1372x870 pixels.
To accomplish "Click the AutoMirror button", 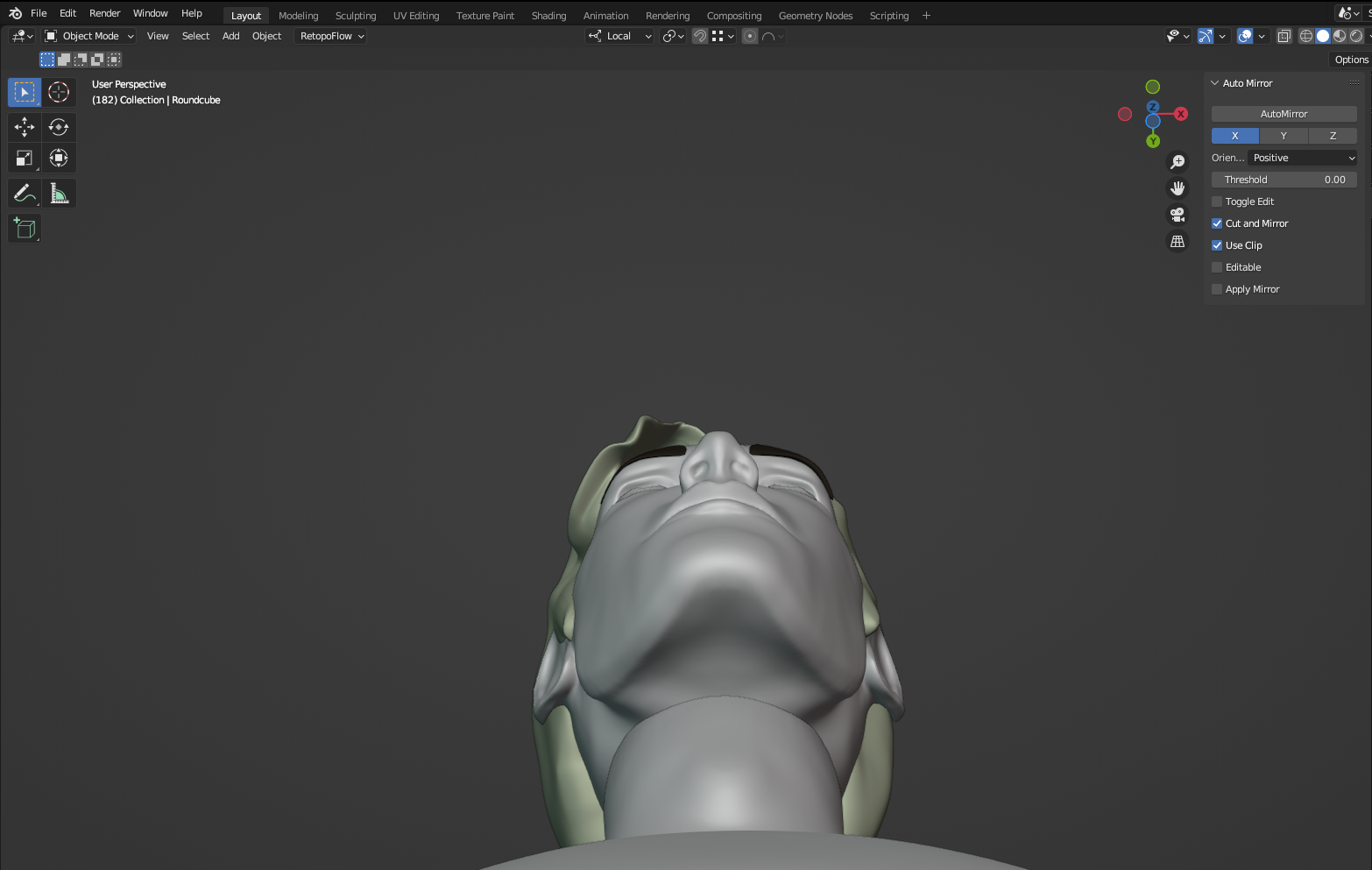I will [1284, 114].
